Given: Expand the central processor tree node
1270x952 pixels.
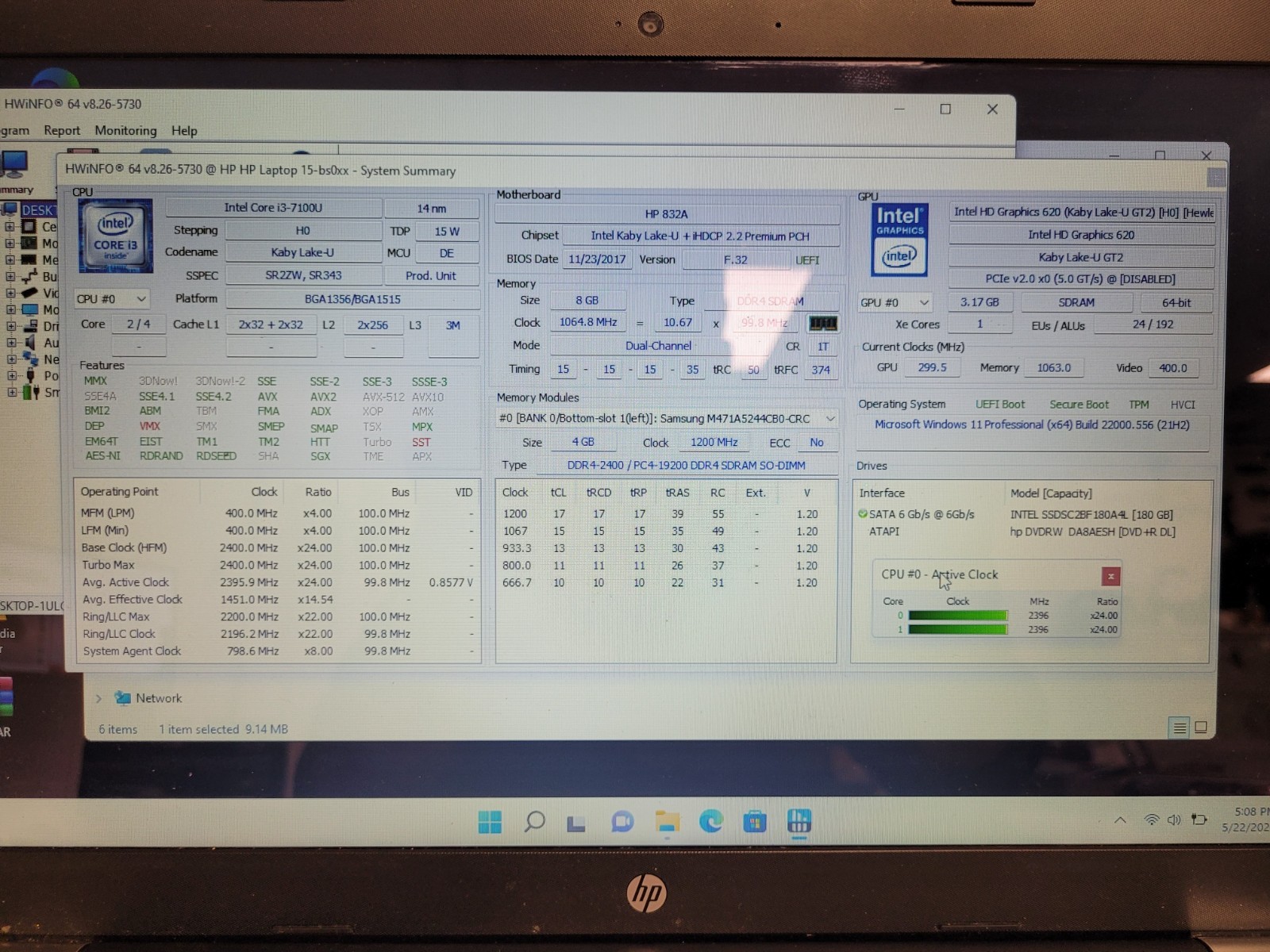Looking at the screenshot, I should click(x=10, y=227).
